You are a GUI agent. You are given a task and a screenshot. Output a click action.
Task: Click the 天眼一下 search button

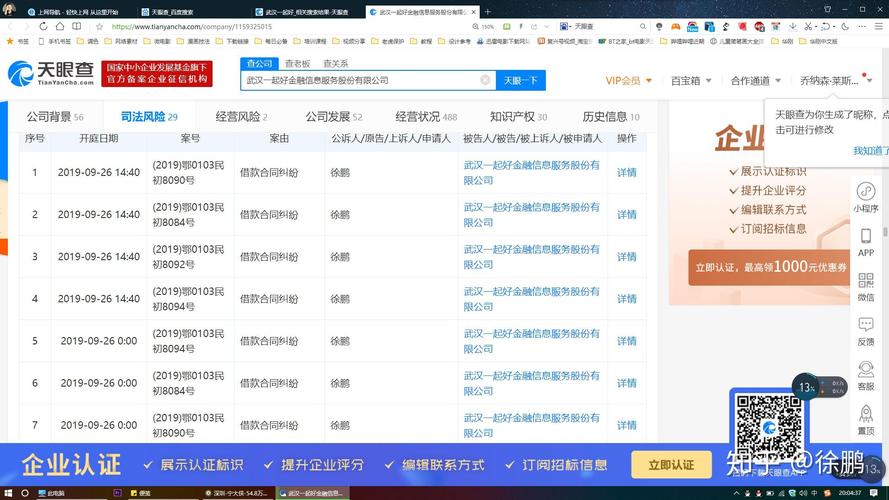(x=520, y=80)
